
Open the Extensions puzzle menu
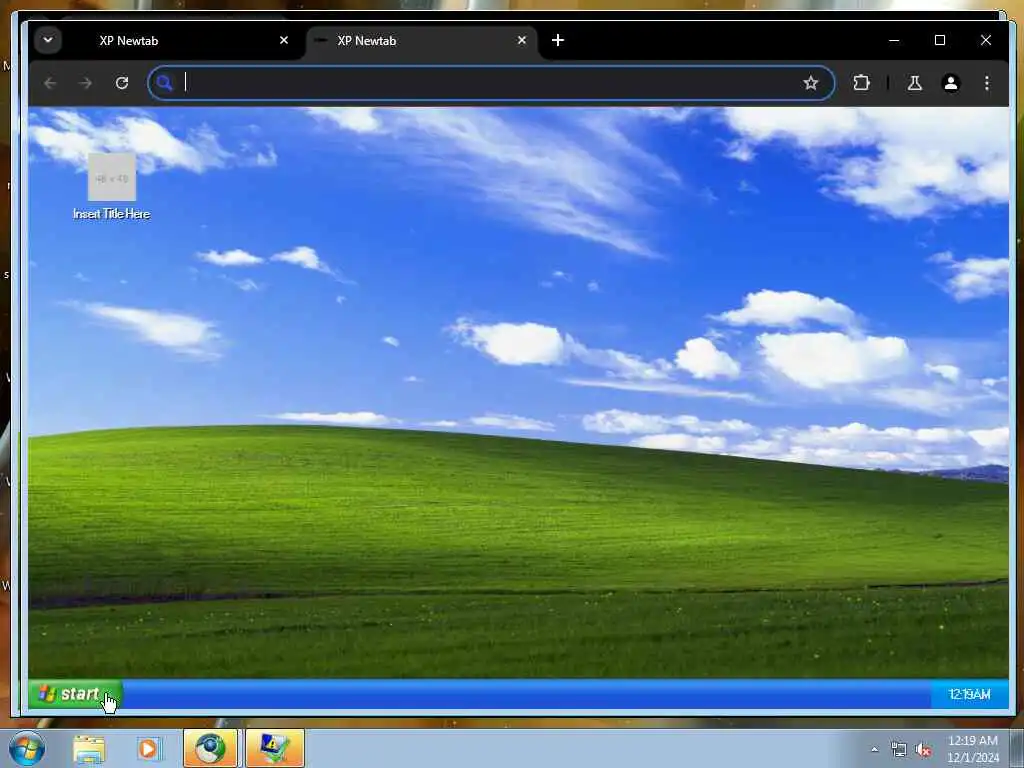click(x=861, y=83)
